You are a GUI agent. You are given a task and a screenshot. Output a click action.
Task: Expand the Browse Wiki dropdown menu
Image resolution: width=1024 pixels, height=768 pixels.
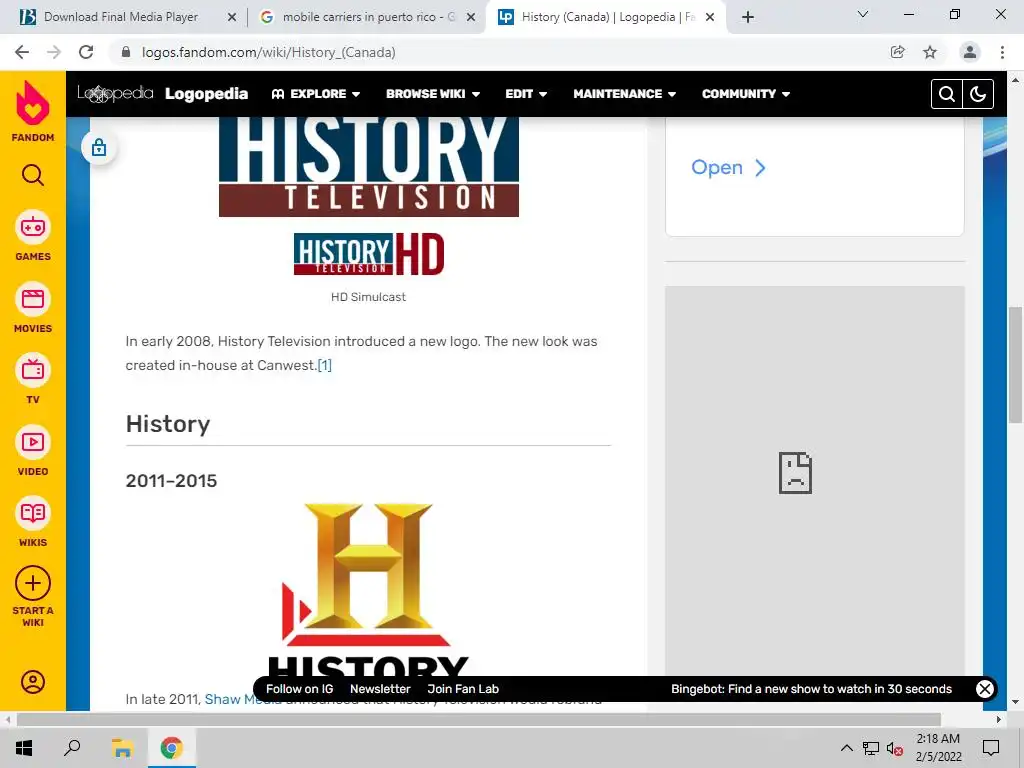433,94
